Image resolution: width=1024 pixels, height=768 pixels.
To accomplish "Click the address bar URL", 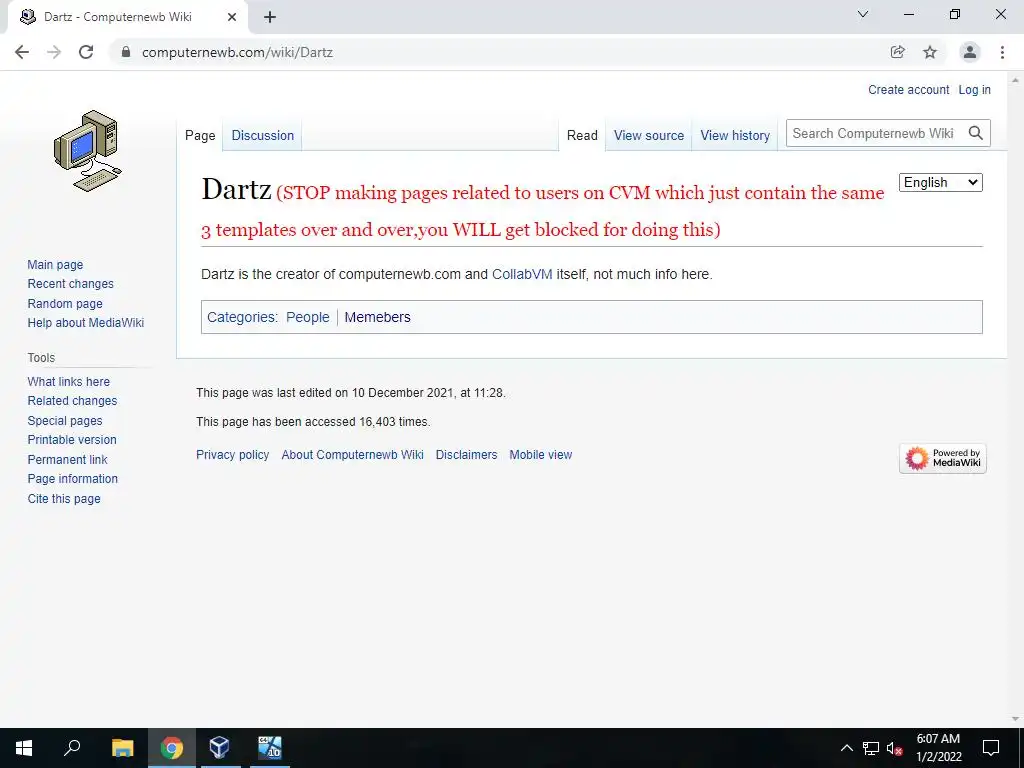I will coord(237,52).
